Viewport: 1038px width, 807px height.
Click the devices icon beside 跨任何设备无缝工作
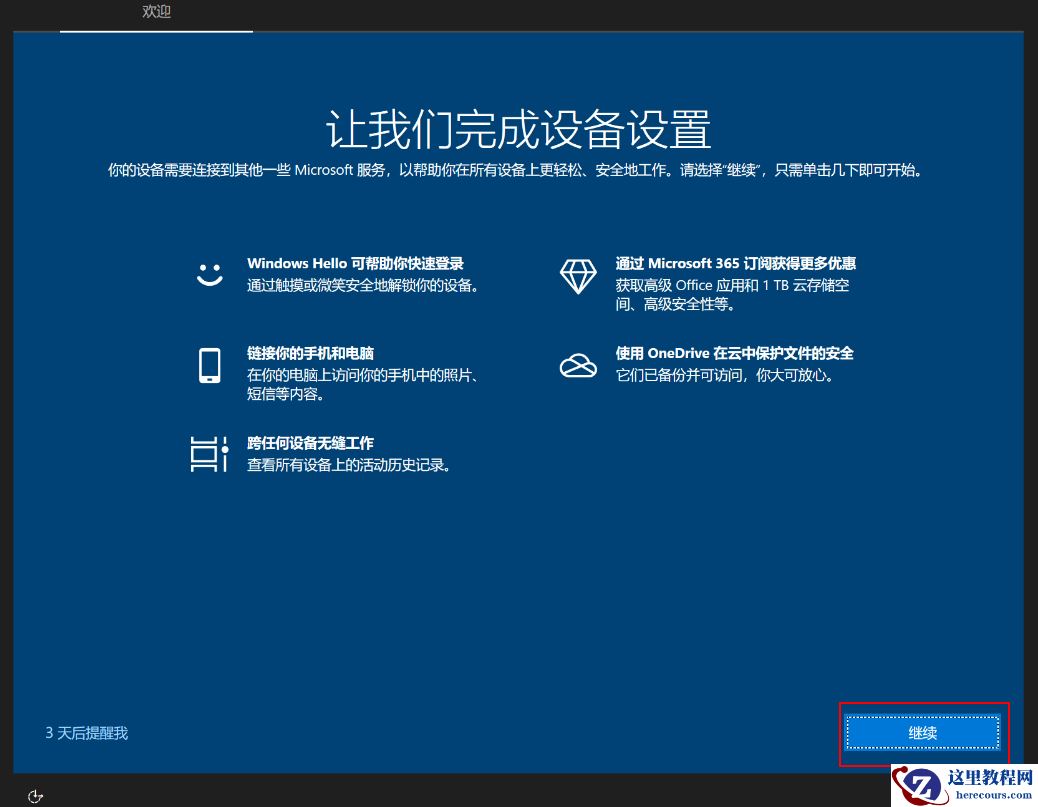210,454
